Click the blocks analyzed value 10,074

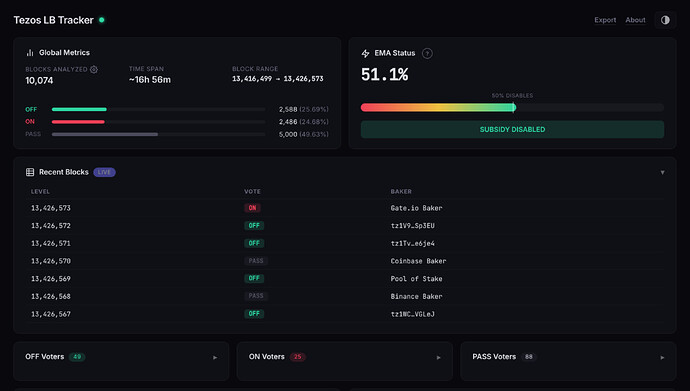39,80
